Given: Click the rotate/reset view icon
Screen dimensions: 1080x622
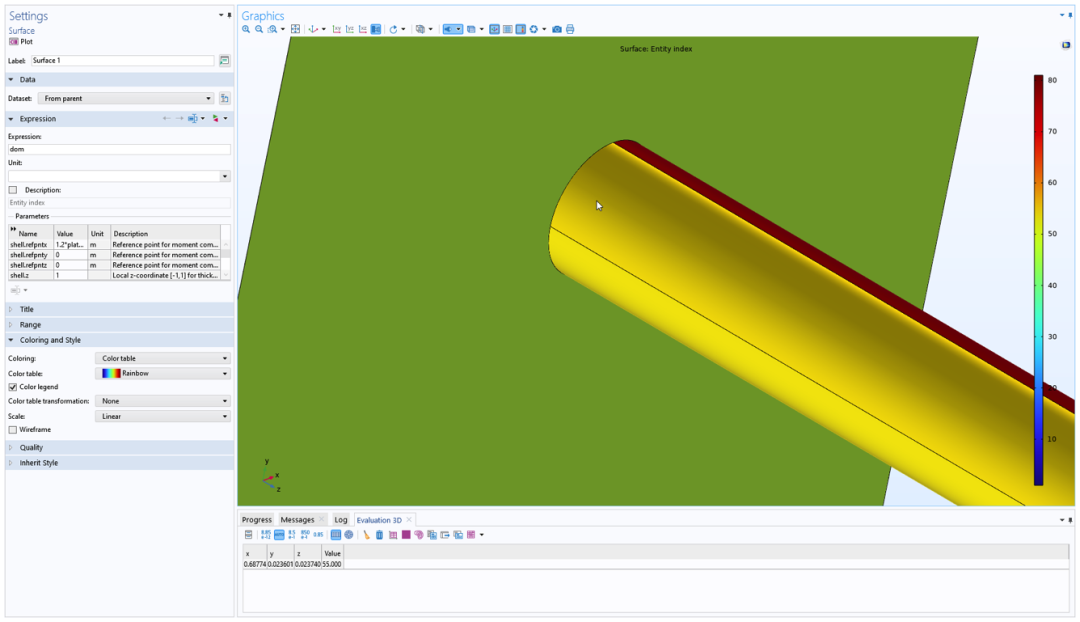Looking at the screenshot, I should 393,29.
